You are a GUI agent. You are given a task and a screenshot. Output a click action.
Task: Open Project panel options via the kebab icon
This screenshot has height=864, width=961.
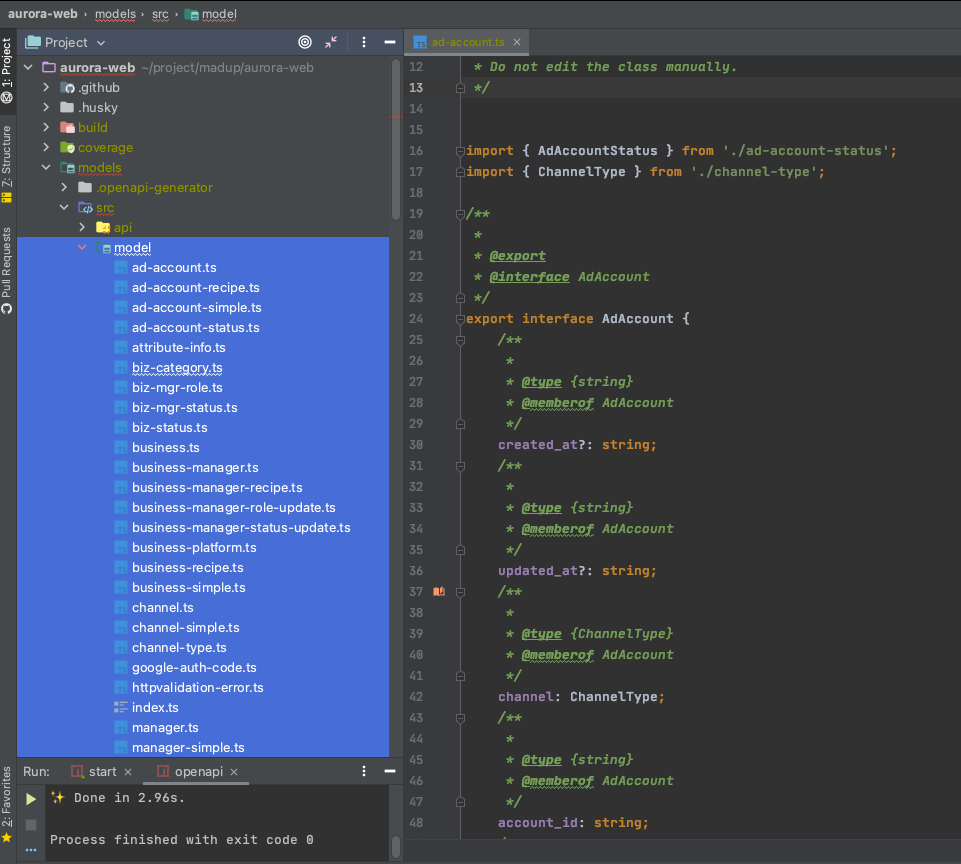point(363,42)
